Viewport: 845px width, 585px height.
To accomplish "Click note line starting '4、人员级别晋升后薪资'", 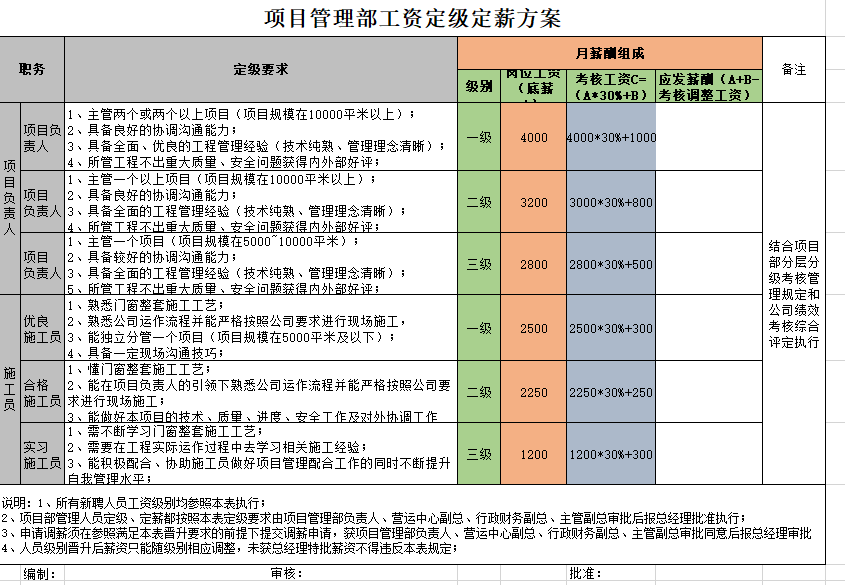I will click(230, 548).
